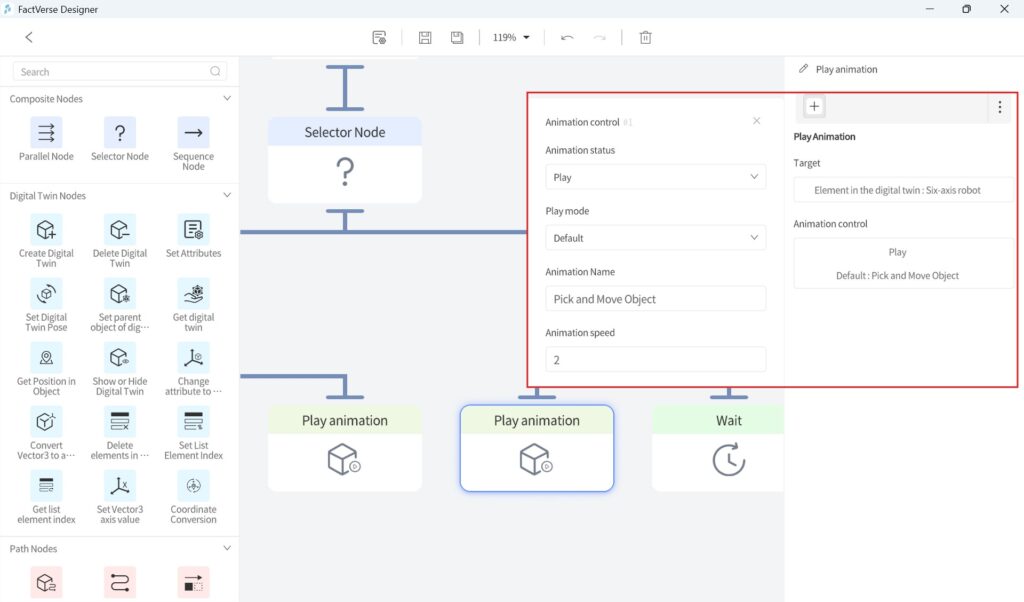Click the Save icon in toolbar

424,37
